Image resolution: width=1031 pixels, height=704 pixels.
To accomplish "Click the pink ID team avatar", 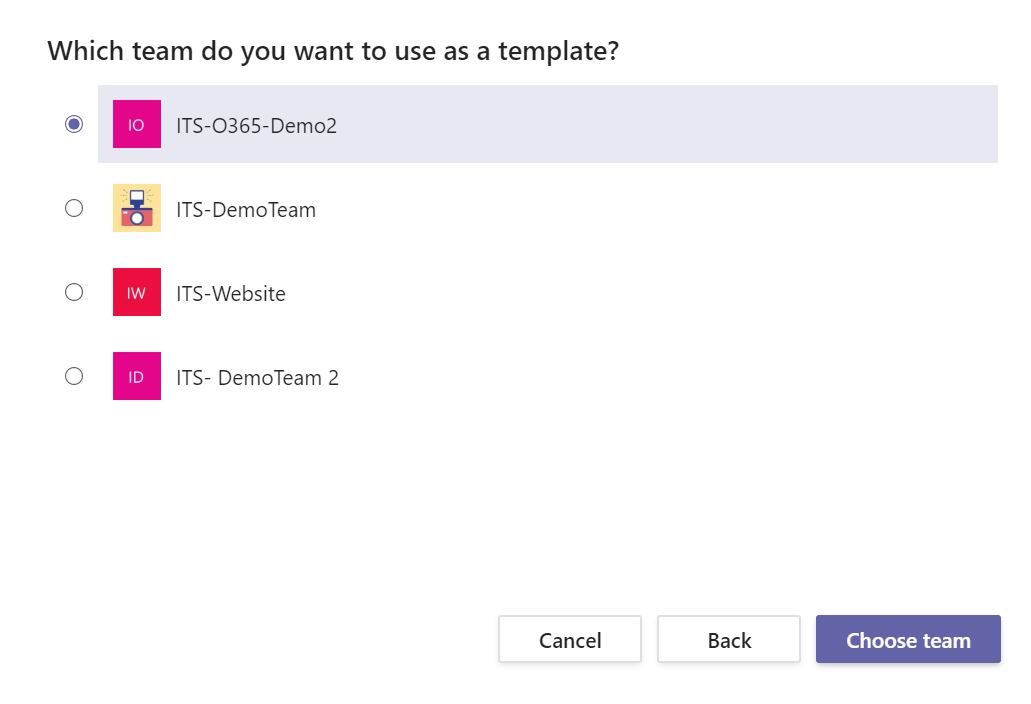I will (137, 377).
